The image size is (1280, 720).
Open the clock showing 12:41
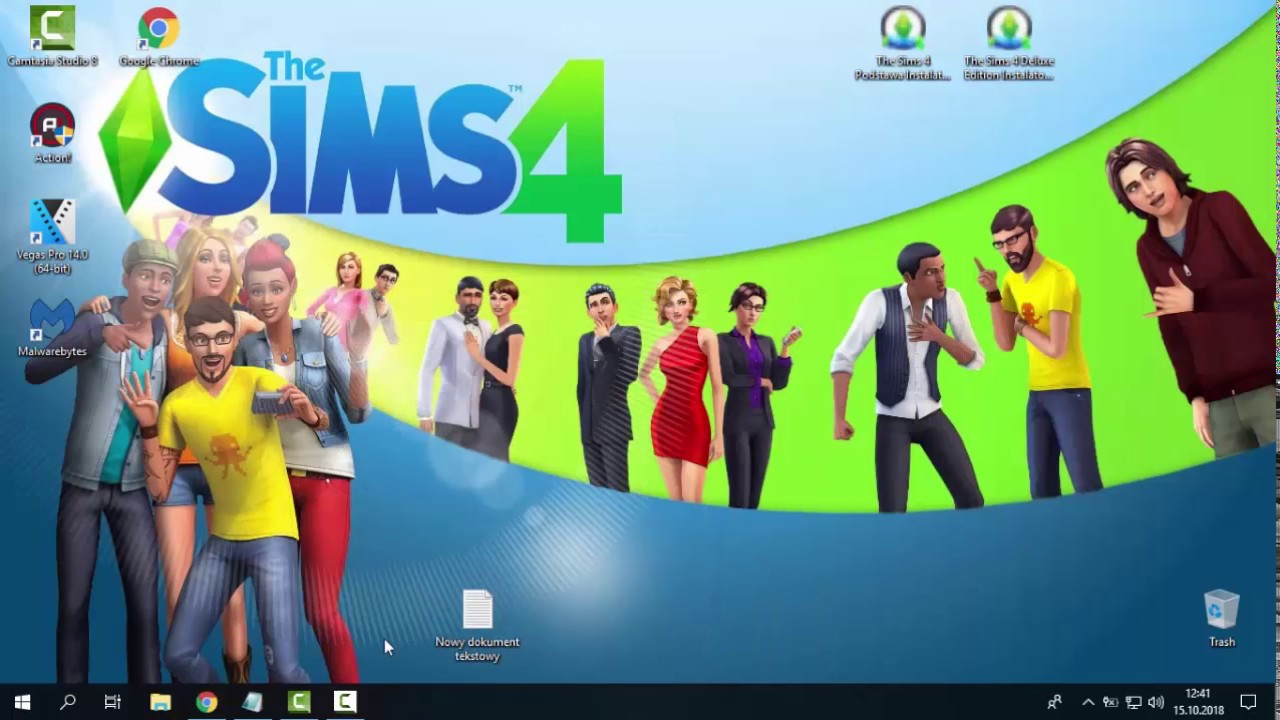click(1198, 702)
